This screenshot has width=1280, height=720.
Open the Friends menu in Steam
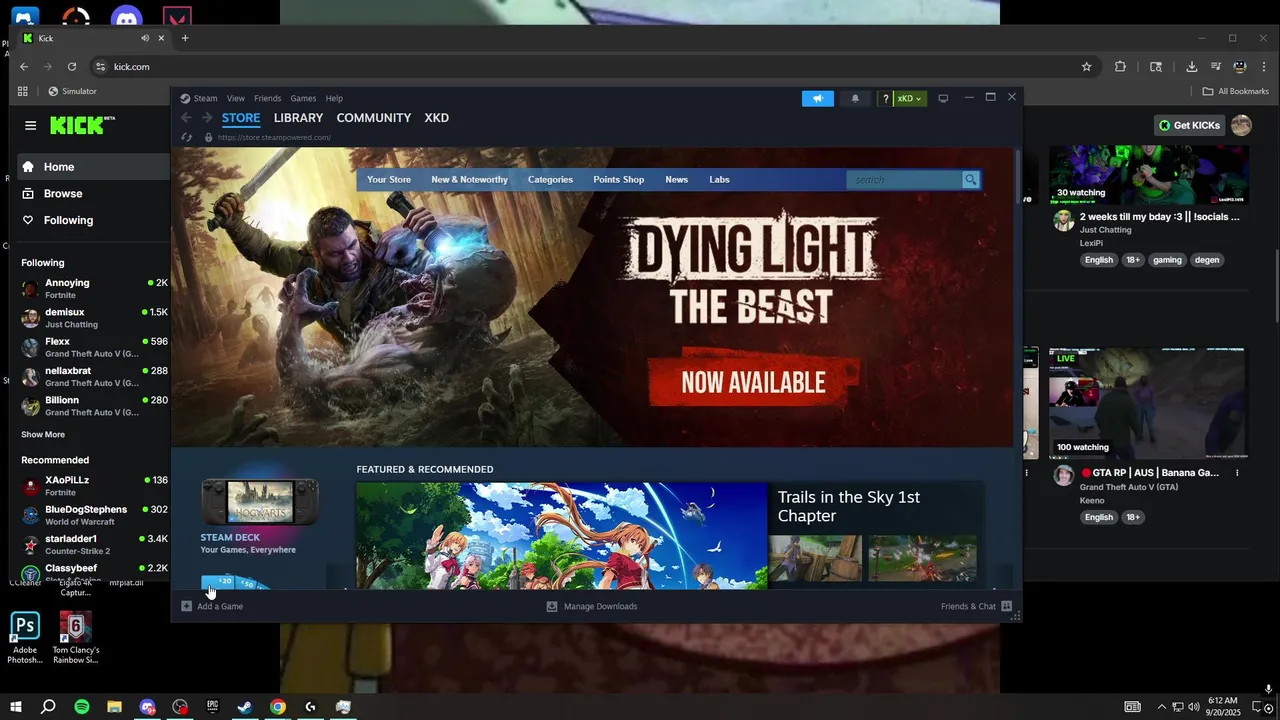coord(267,98)
